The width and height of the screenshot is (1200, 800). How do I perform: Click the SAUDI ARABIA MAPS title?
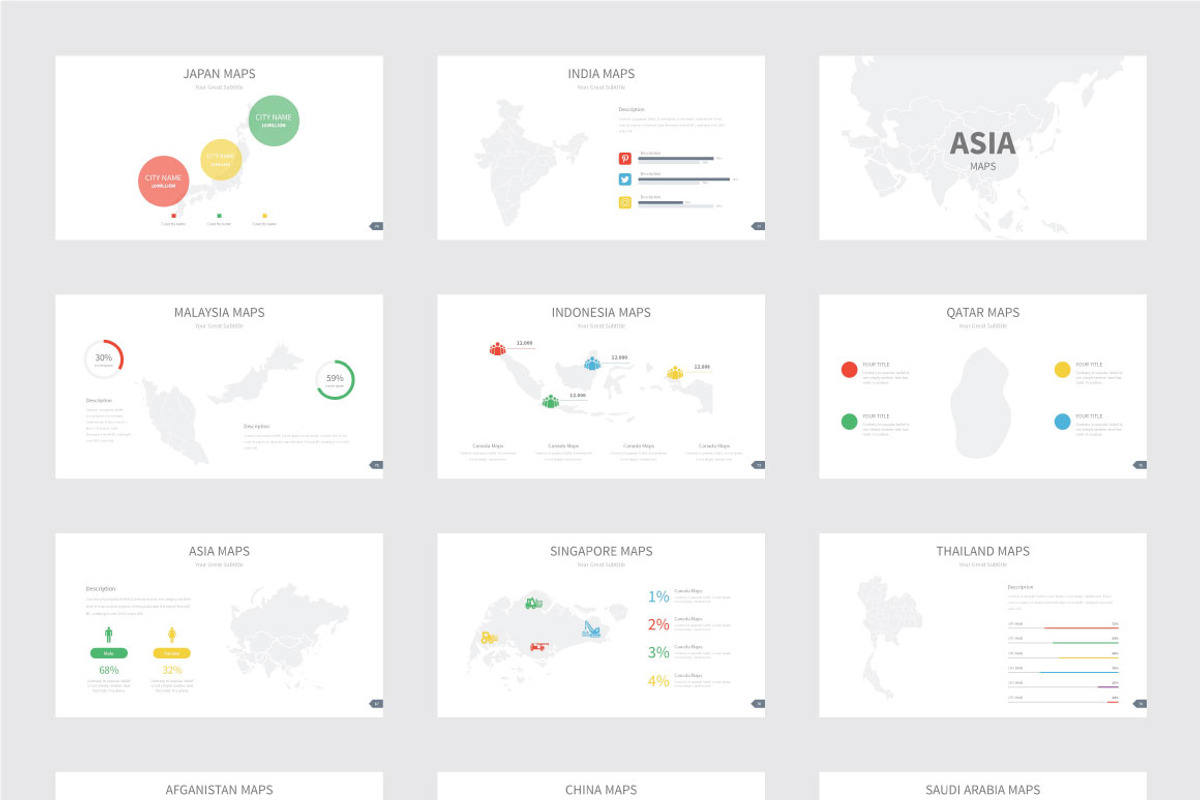[x=983, y=790]
